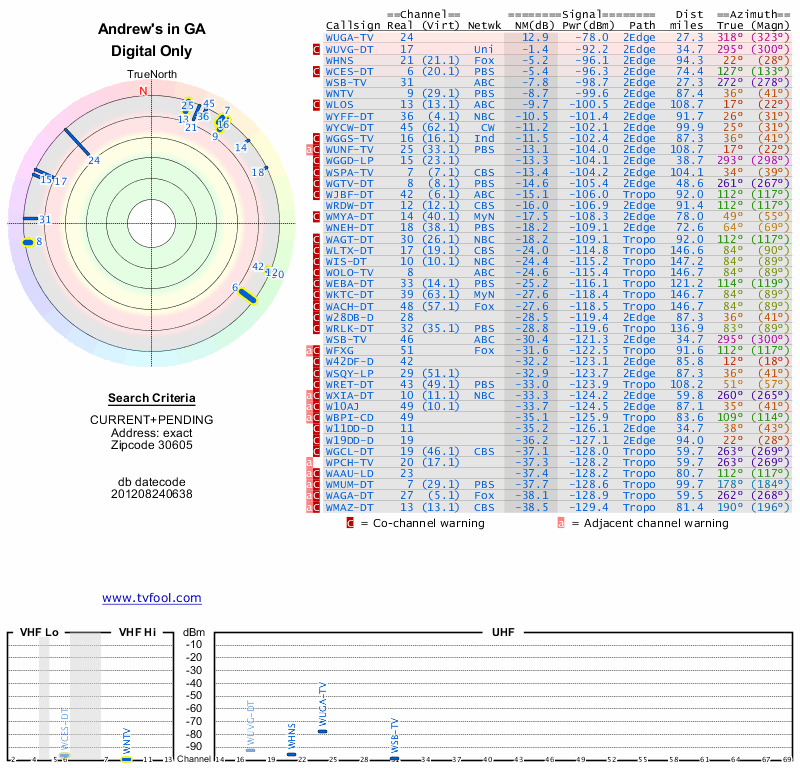Click the co-channel warning icon beside WCES-DT
The height and width of the screenshot is (768, 800).
point(316,71)
